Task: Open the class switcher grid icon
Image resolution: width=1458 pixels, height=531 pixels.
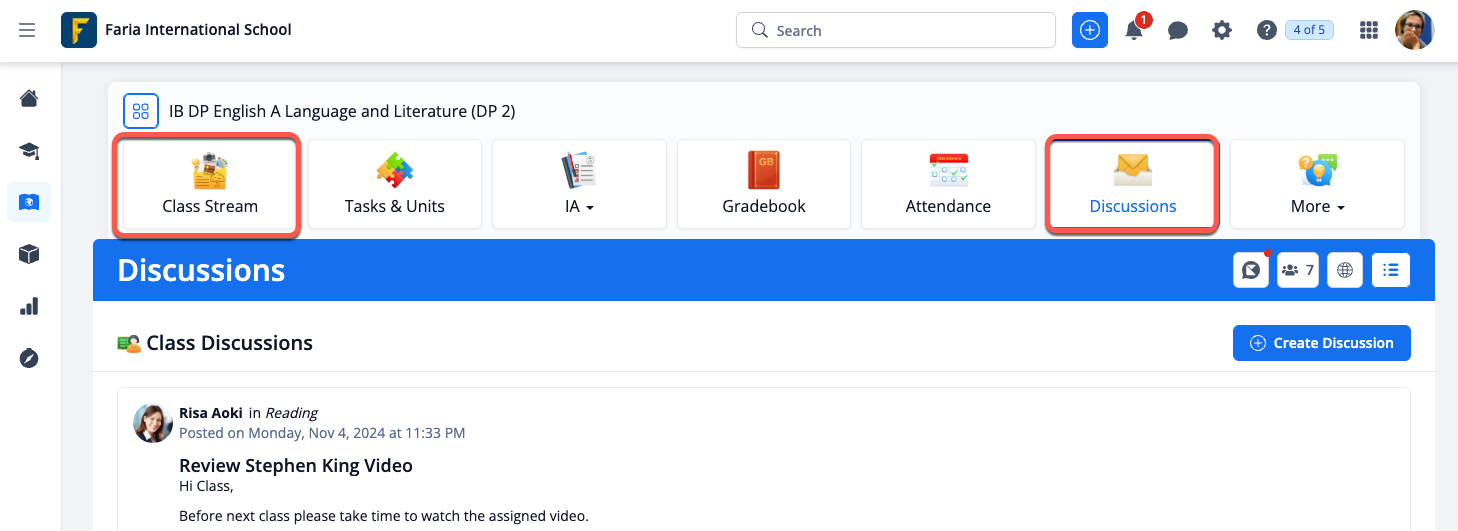Action: tap(141, 111)
